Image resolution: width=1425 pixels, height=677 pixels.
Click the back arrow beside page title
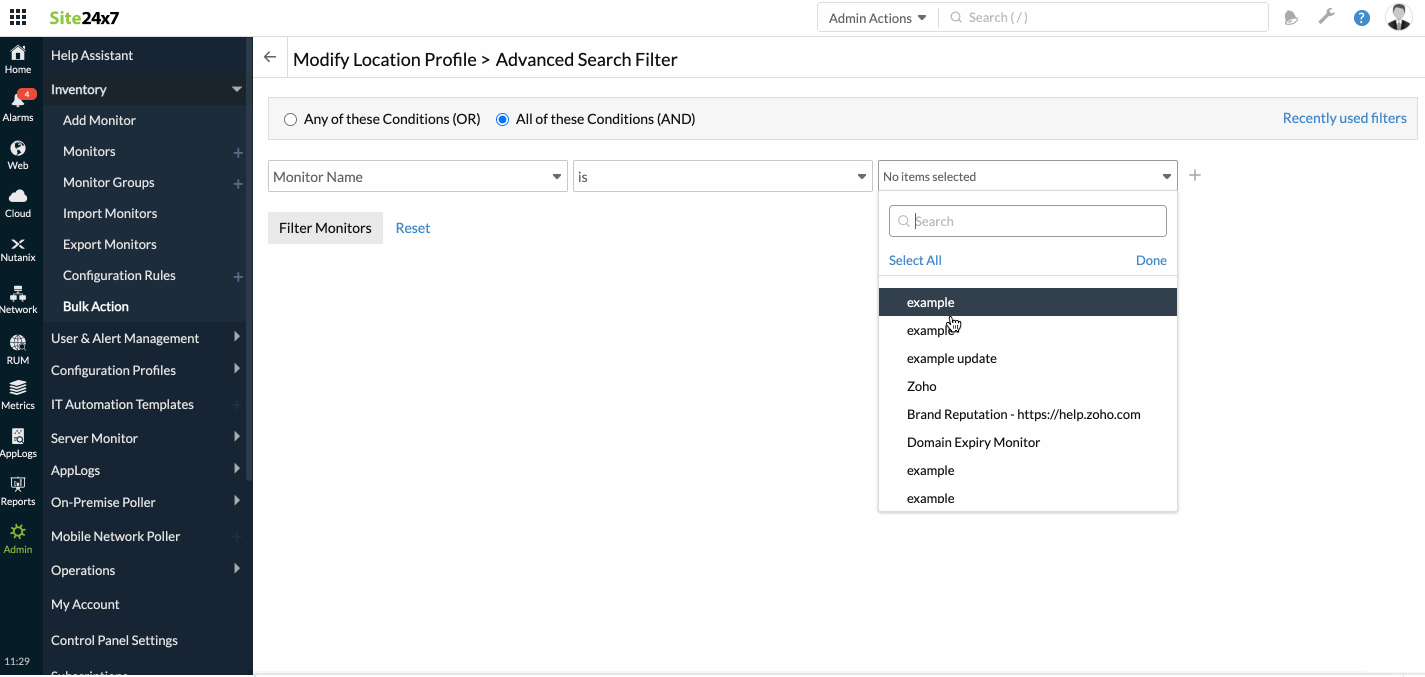click(270, 58)
